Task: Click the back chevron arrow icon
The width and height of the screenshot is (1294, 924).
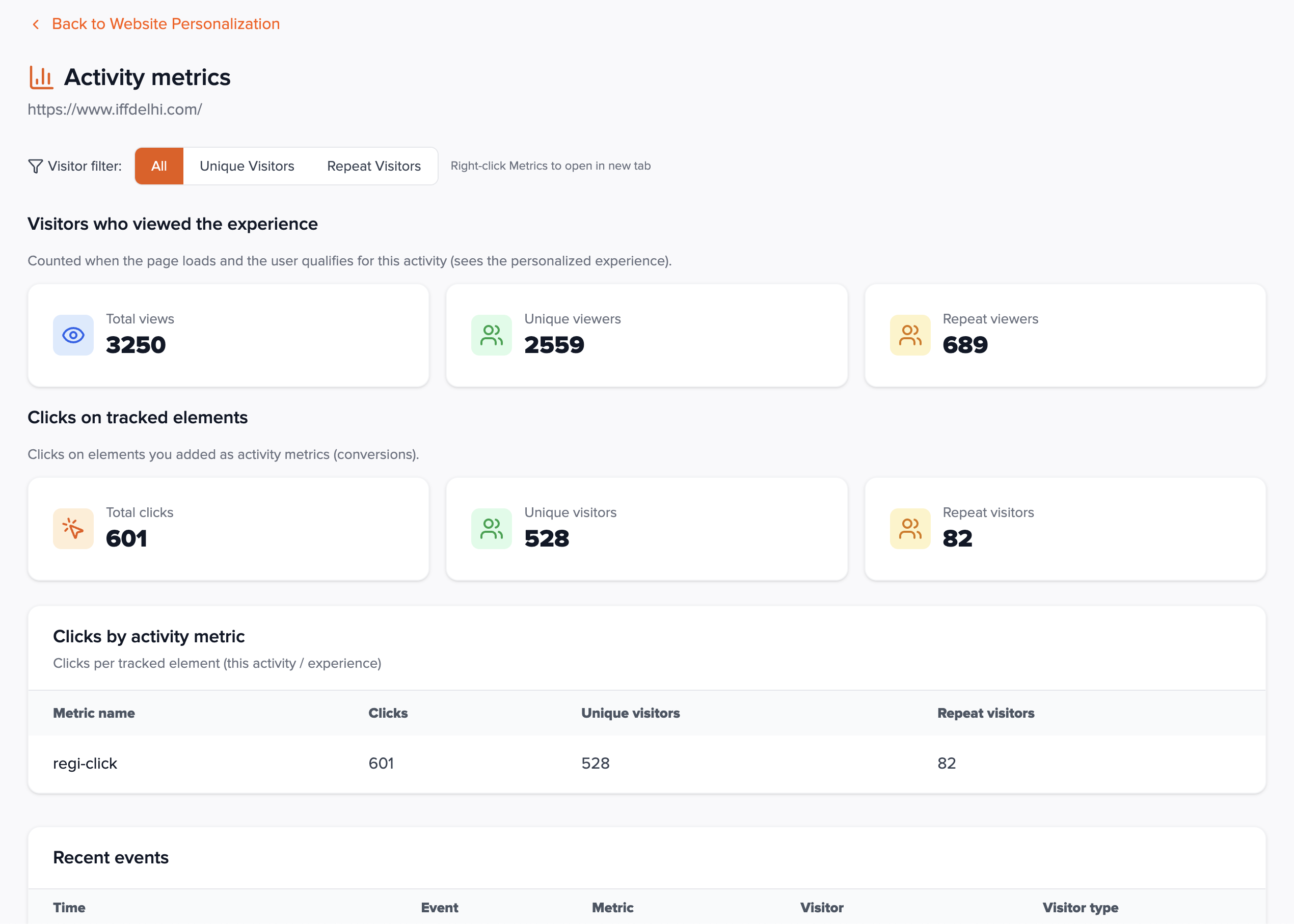Action: [x=36, y=24]
